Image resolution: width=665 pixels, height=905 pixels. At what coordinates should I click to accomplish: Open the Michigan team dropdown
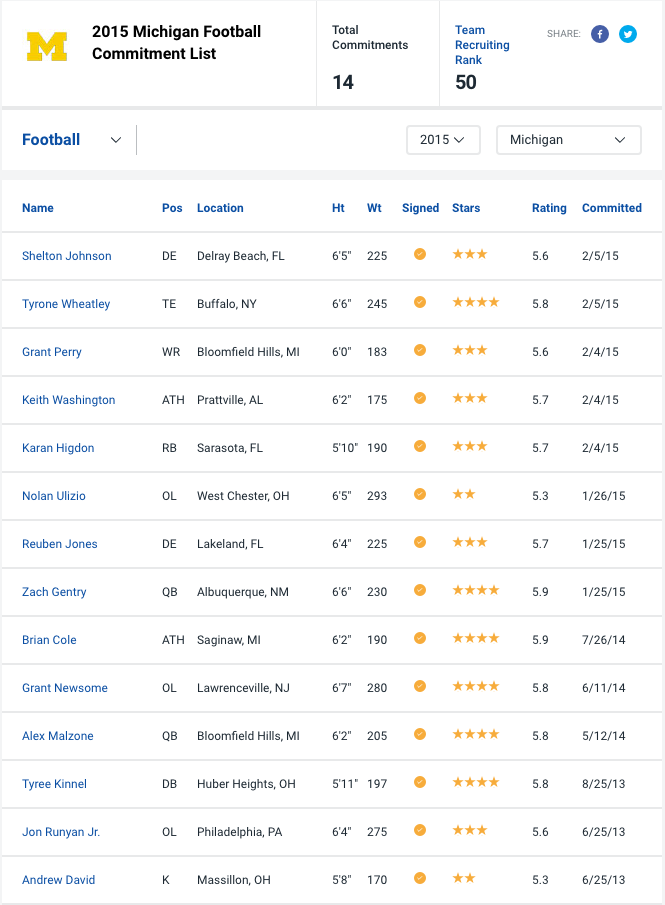point(569,140)
